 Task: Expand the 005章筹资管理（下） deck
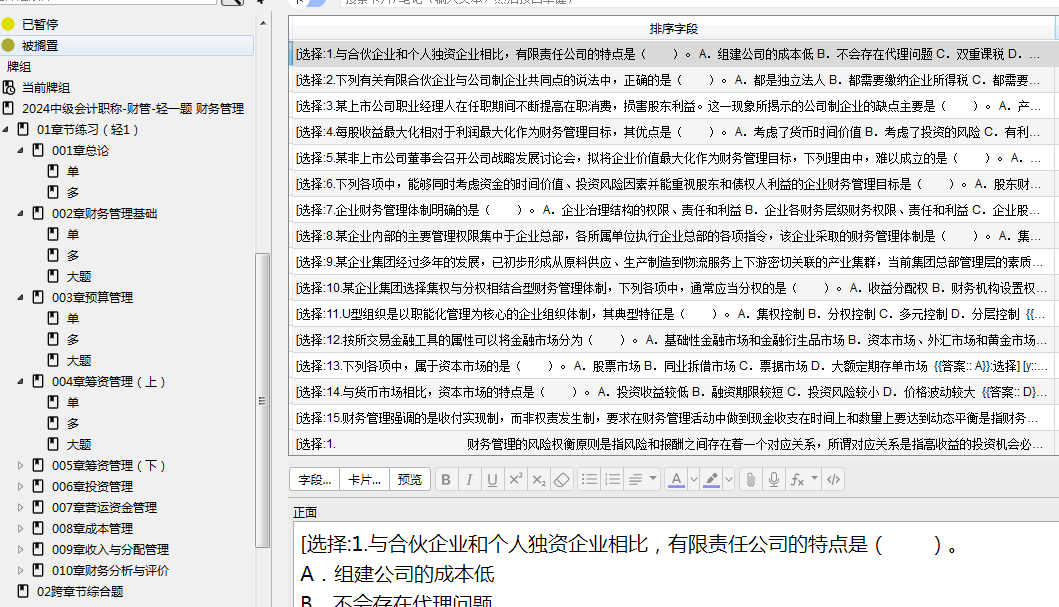coord(20,465)
